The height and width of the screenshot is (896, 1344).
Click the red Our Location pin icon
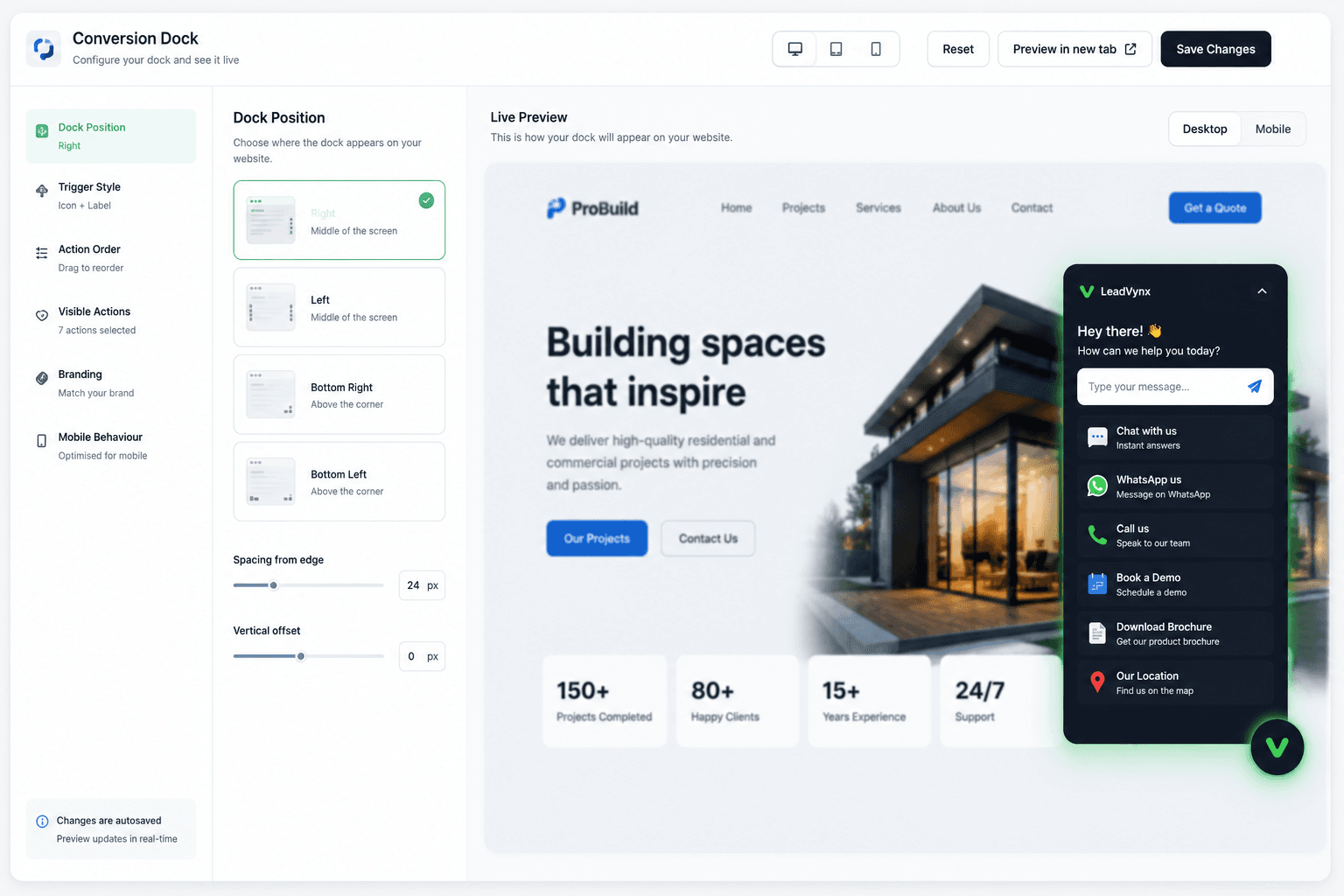[x=1097, y=682]
